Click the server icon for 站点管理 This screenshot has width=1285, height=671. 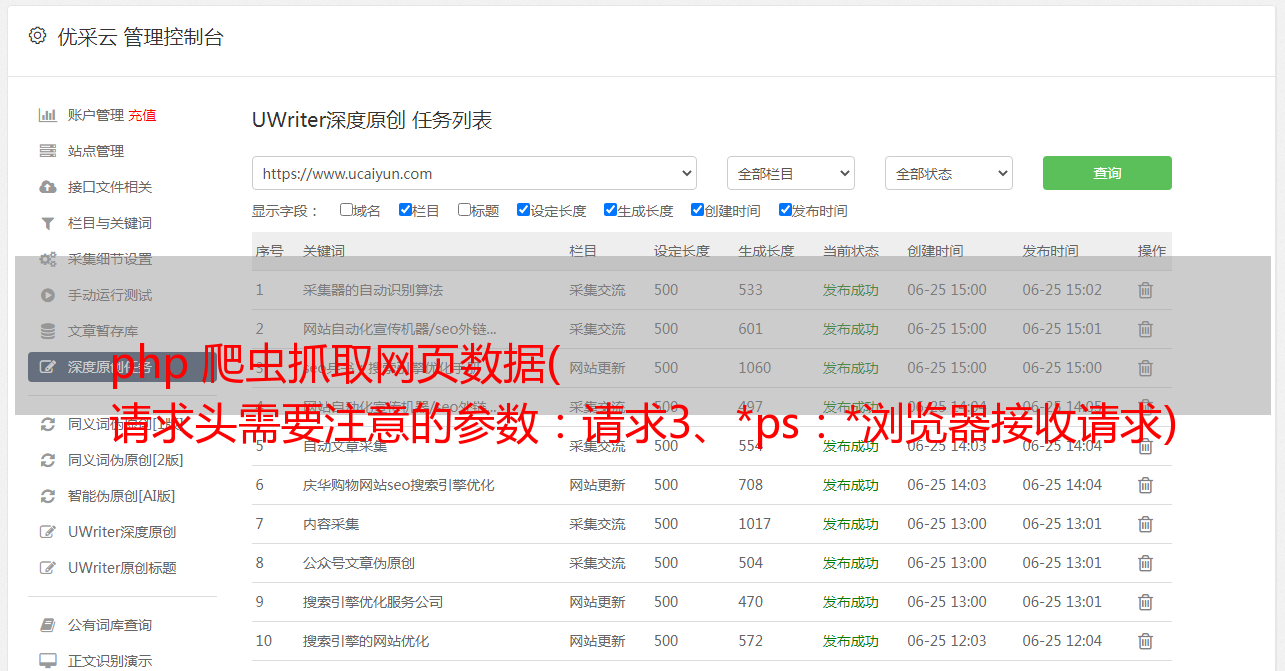click(47, 151)
